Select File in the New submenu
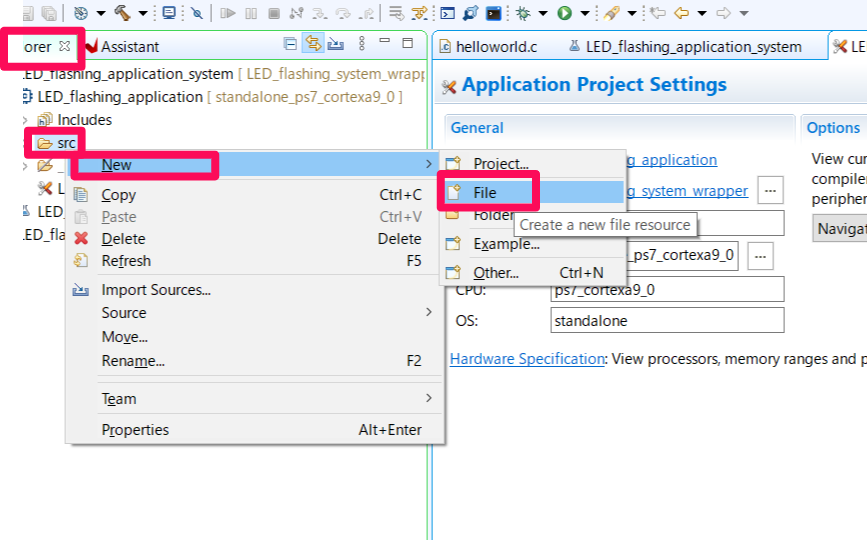This screenshot has height=540, width=867. pos(533,192)
